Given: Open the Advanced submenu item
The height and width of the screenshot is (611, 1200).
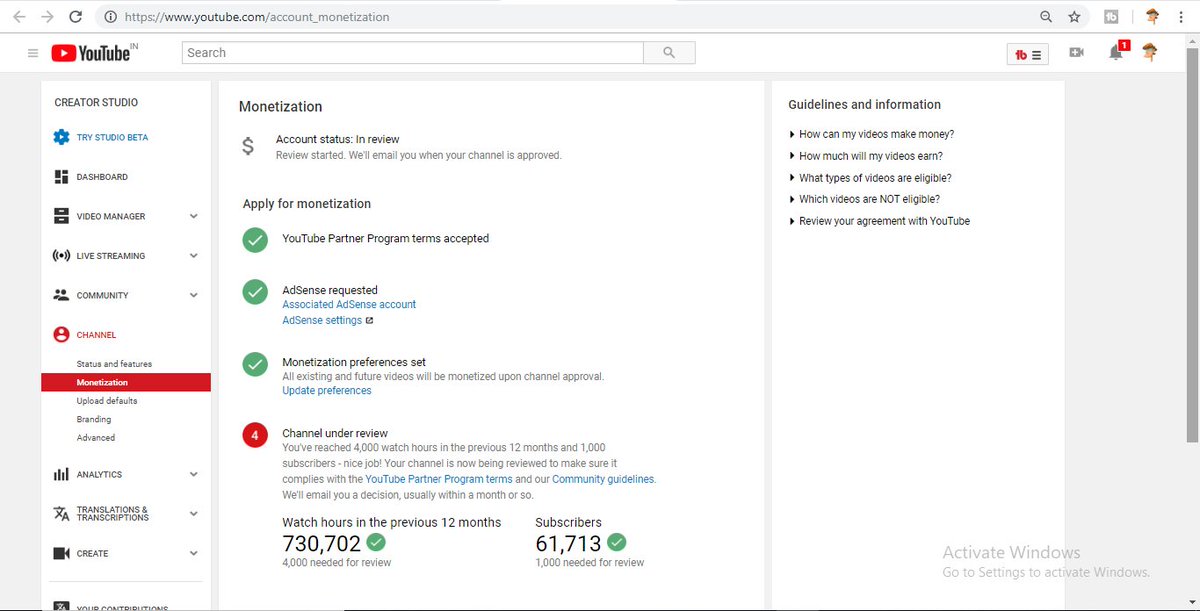Looking at the screenshot, I should 96,438.
